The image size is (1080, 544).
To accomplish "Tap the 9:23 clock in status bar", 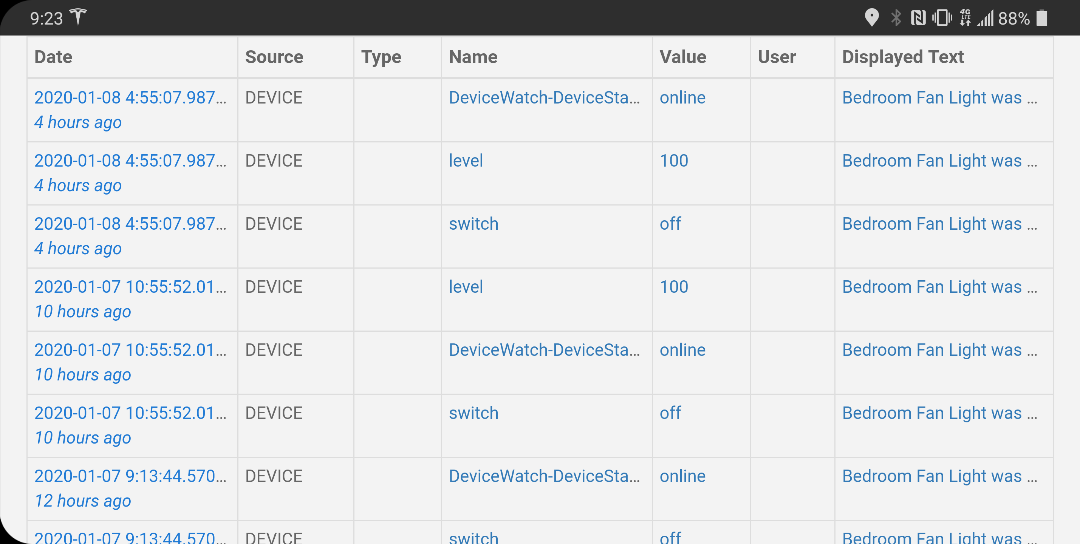I will pos(46,19).
